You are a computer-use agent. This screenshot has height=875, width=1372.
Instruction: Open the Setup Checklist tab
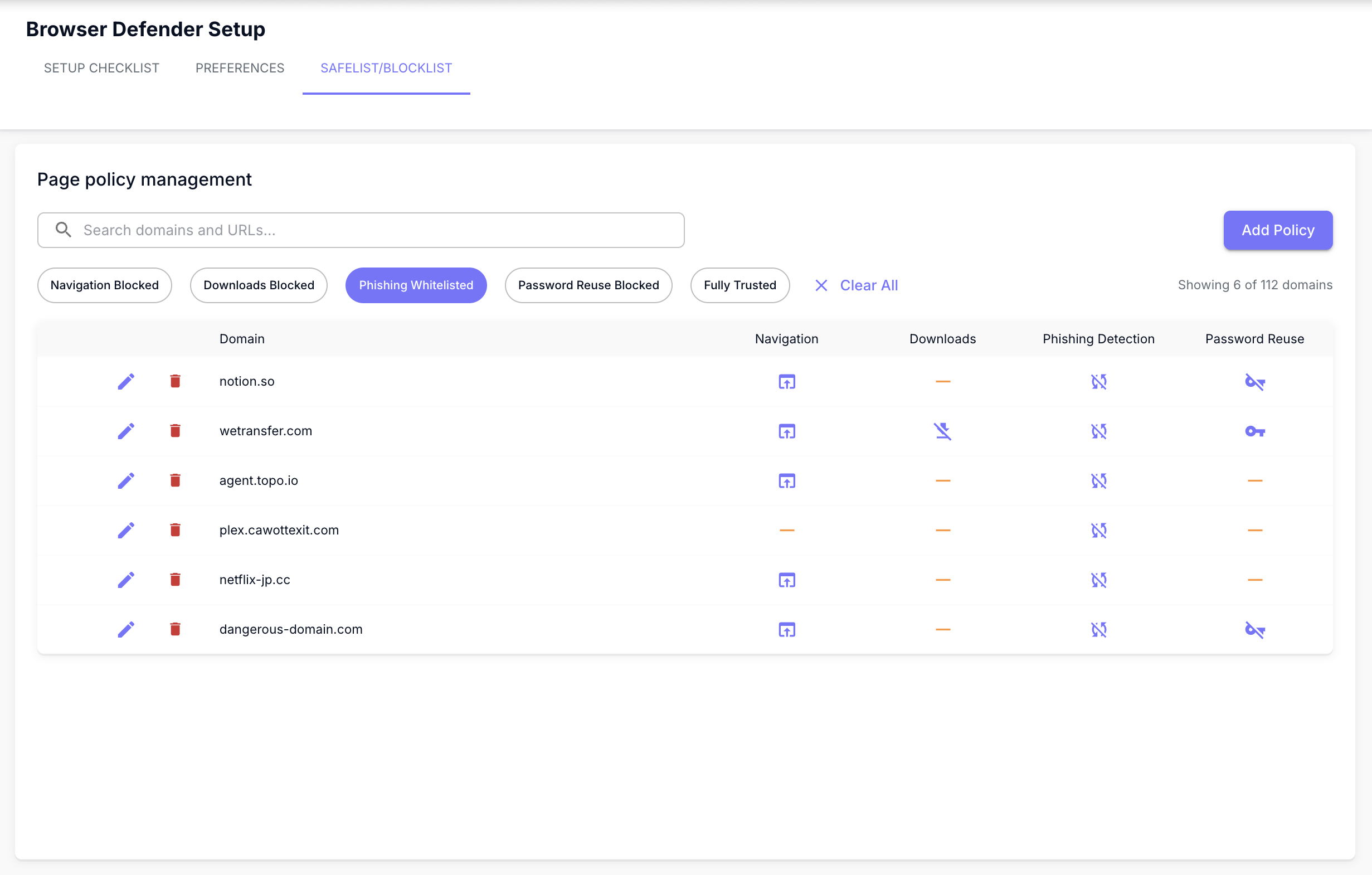(x=101, y=68)
